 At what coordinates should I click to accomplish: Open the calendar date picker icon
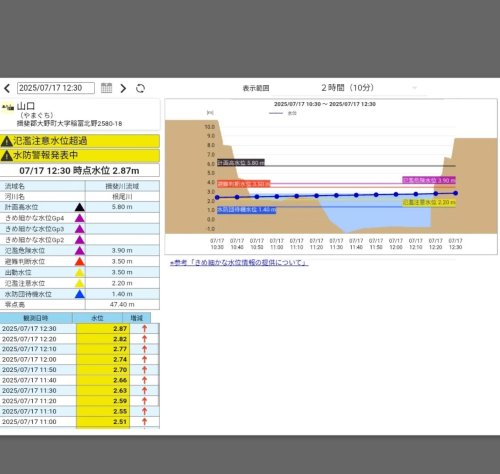click(x=107, y=88)
